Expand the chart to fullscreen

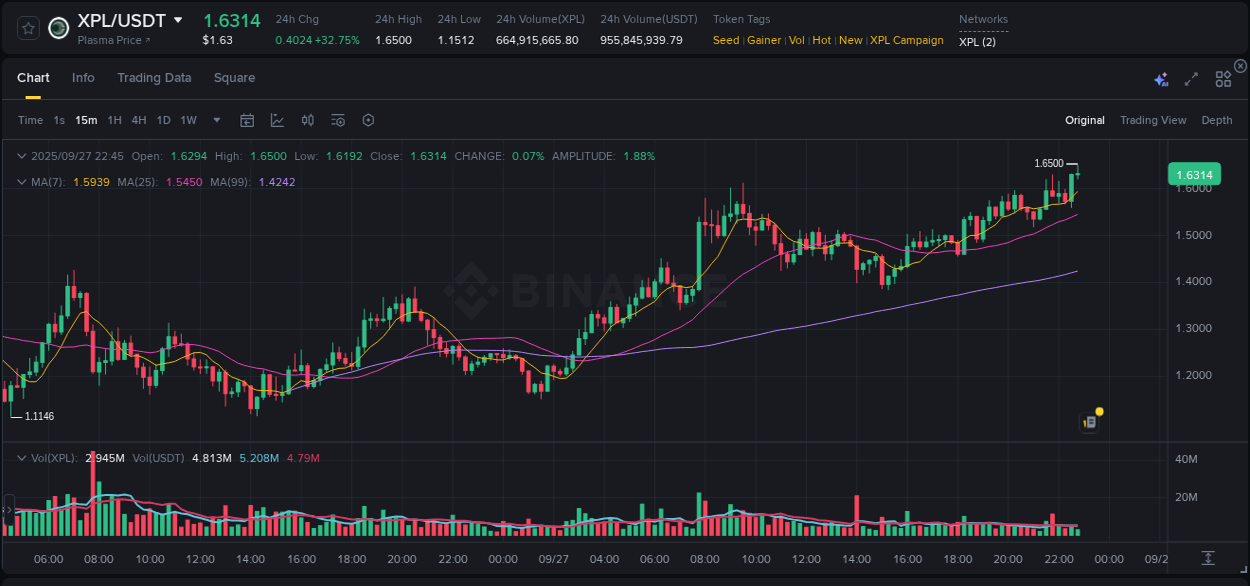pos(1190,79)
